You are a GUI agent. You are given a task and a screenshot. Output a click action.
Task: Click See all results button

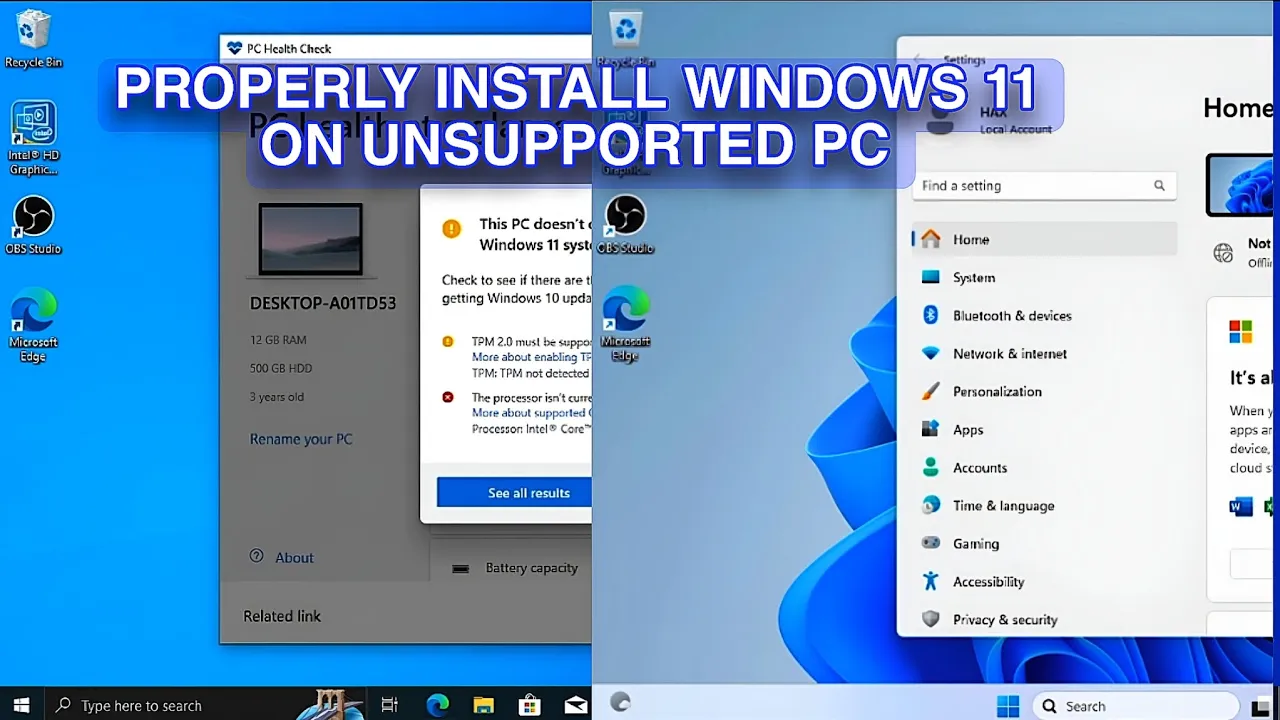pos(514,492)
